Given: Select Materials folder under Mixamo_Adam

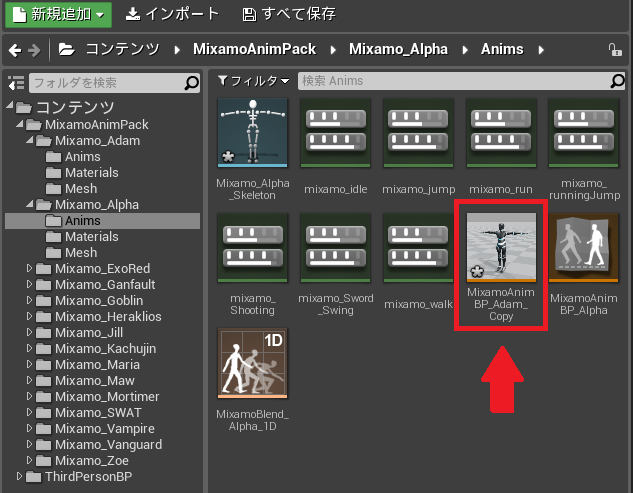Looking at the screenshot, I should (x=82, y=173).
